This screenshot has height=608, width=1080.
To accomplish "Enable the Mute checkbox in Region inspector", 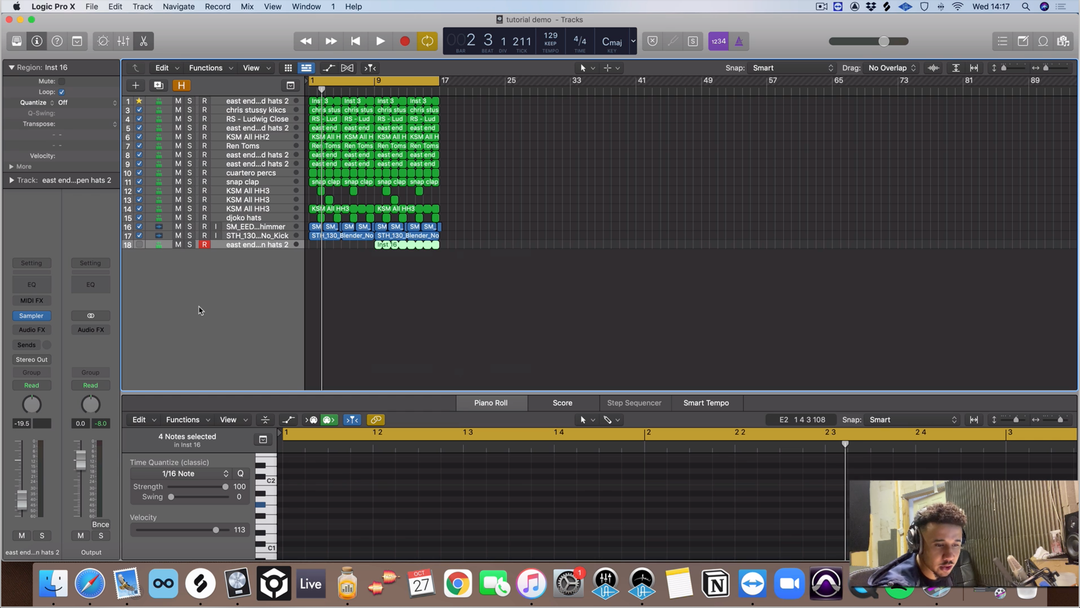I will pyautogui.click(x=62, y=81).
